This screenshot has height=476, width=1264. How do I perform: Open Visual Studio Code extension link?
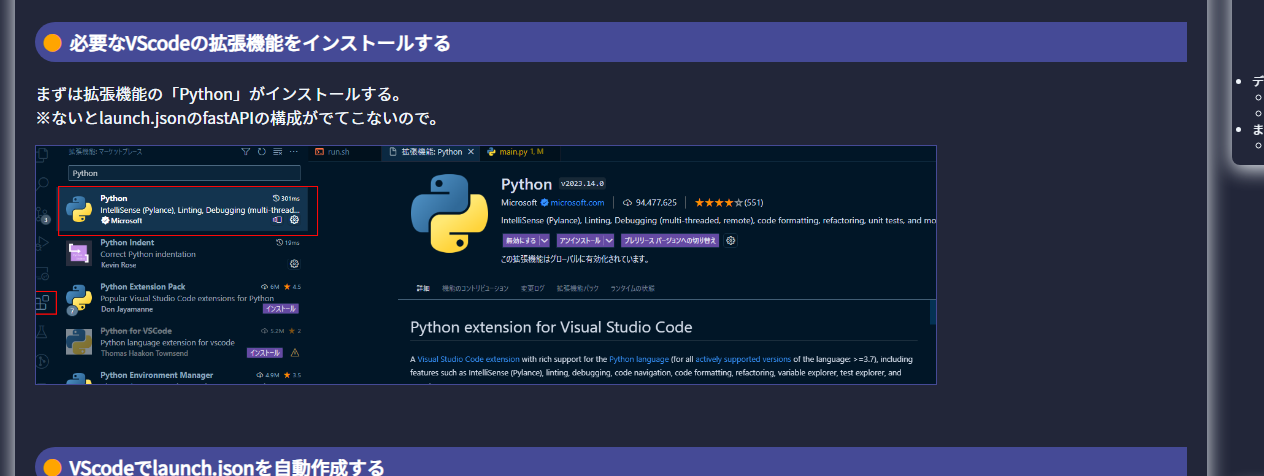468,359
